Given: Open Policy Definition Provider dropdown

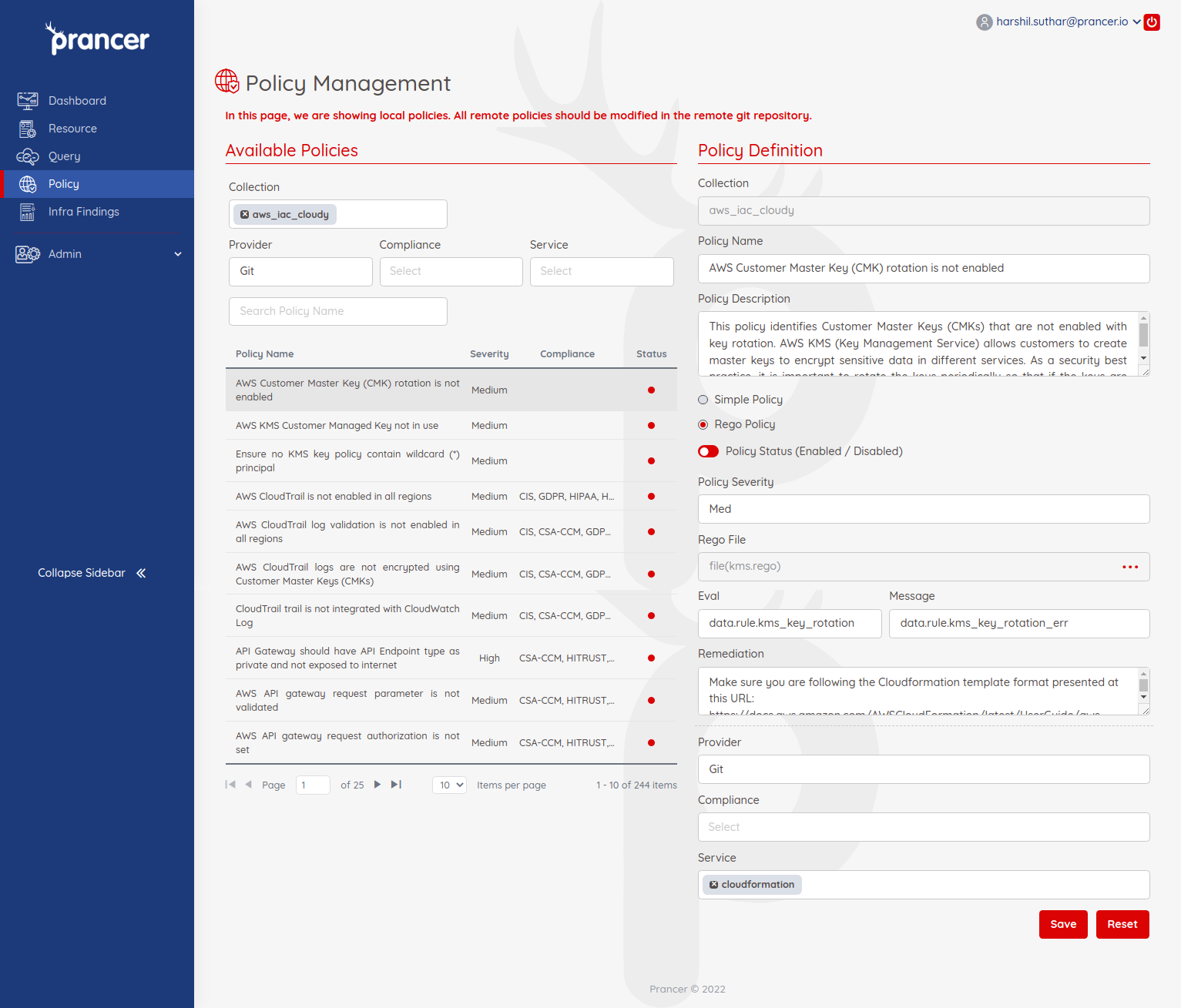Looking at the screenshot, I should pyautogui.click(x=924, y=769).
